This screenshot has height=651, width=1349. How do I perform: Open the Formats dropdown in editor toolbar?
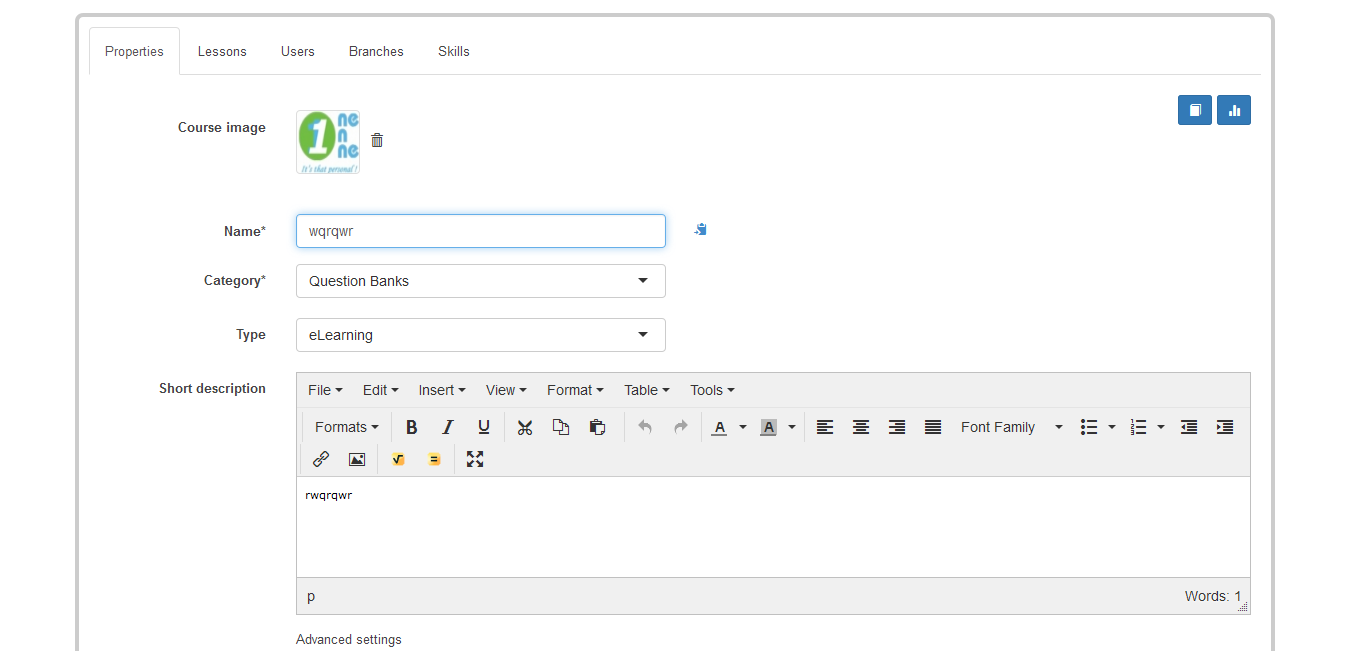tap(346, 427)
